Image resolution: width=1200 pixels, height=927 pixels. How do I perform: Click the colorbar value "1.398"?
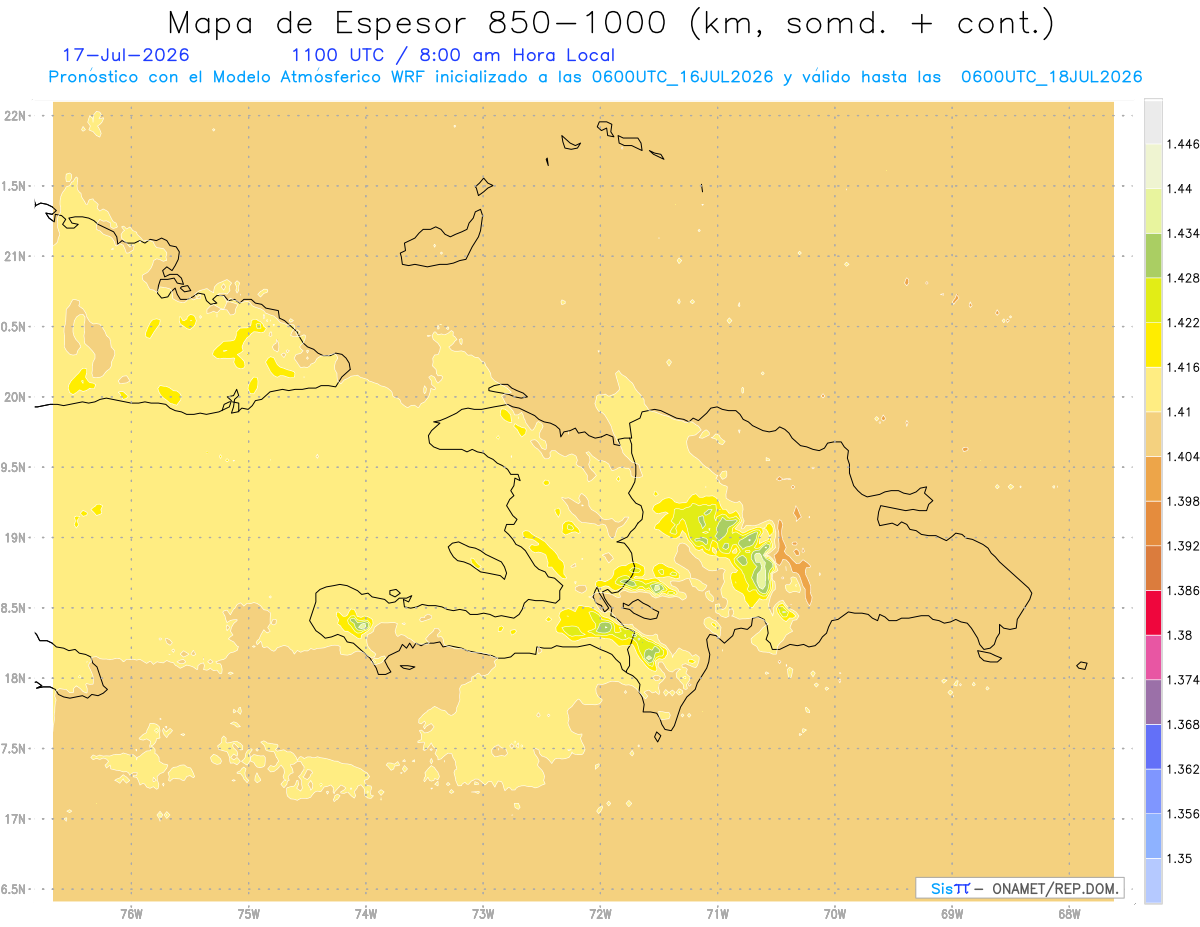pyautogui.click(x=1183, y=501)
